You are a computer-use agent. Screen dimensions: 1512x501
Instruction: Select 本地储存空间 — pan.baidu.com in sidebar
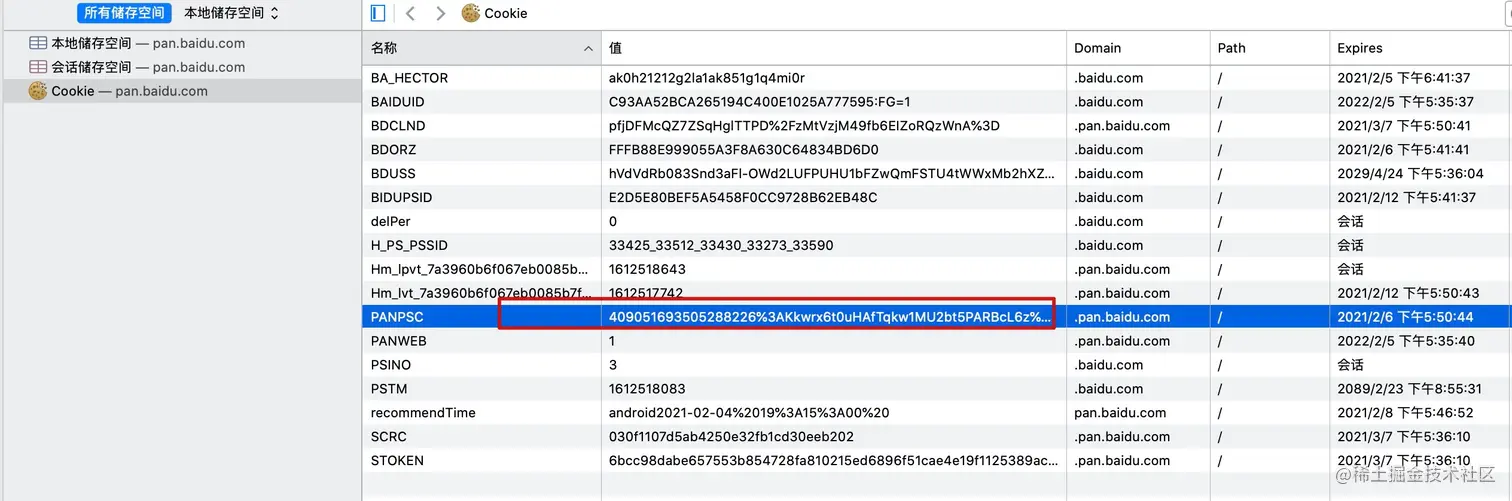tap(148, 43)
